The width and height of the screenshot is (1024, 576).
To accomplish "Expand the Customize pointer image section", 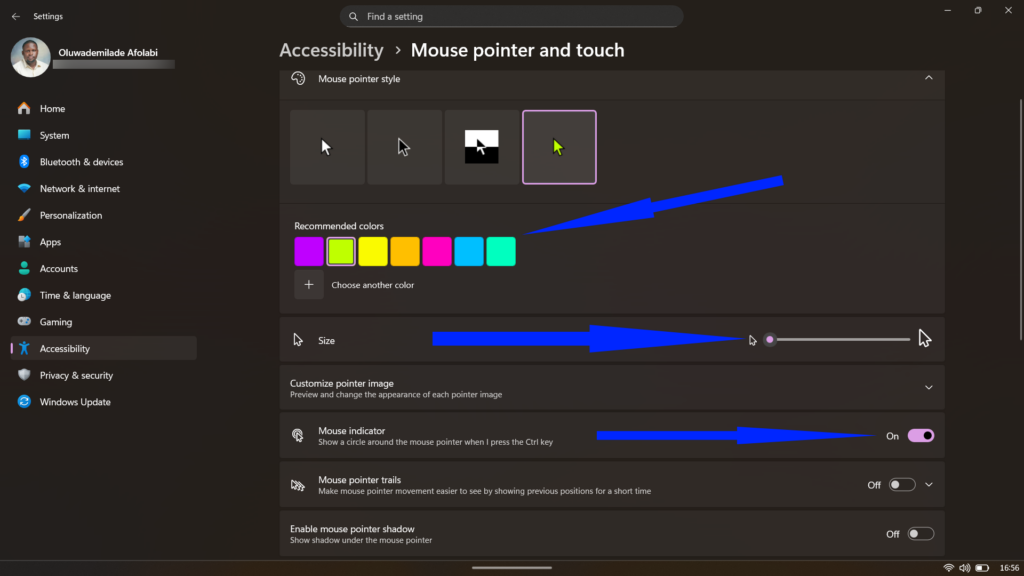I will coord(928,387).
